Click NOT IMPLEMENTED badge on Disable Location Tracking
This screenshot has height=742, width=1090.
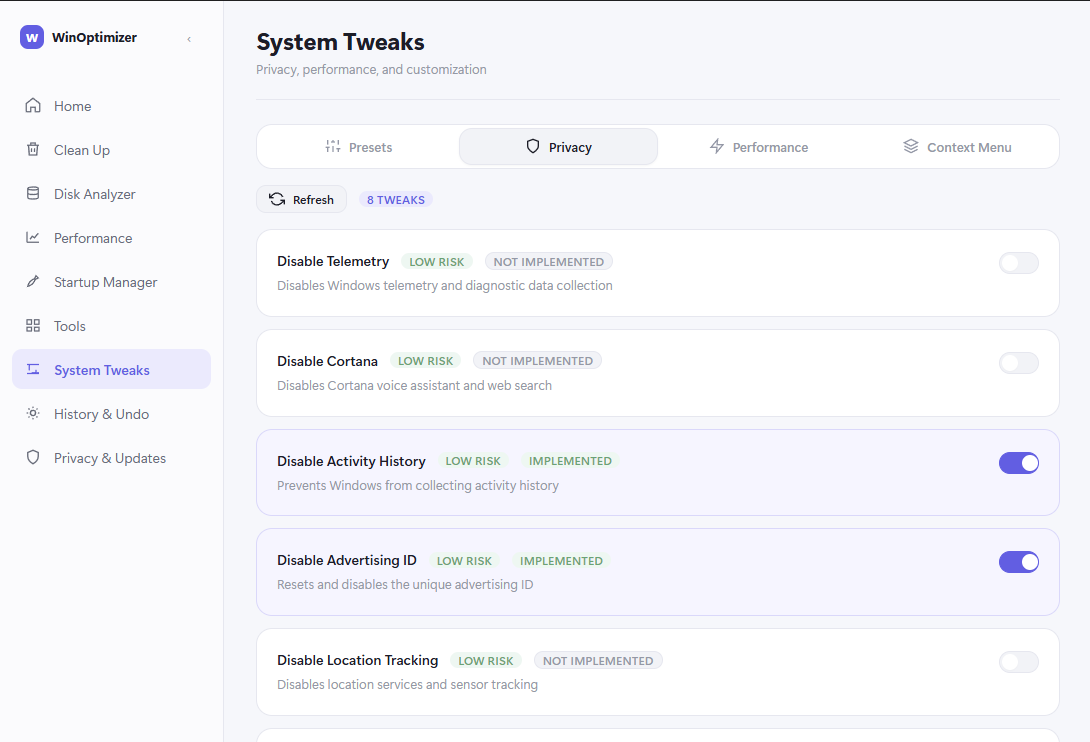coord(598,661)
